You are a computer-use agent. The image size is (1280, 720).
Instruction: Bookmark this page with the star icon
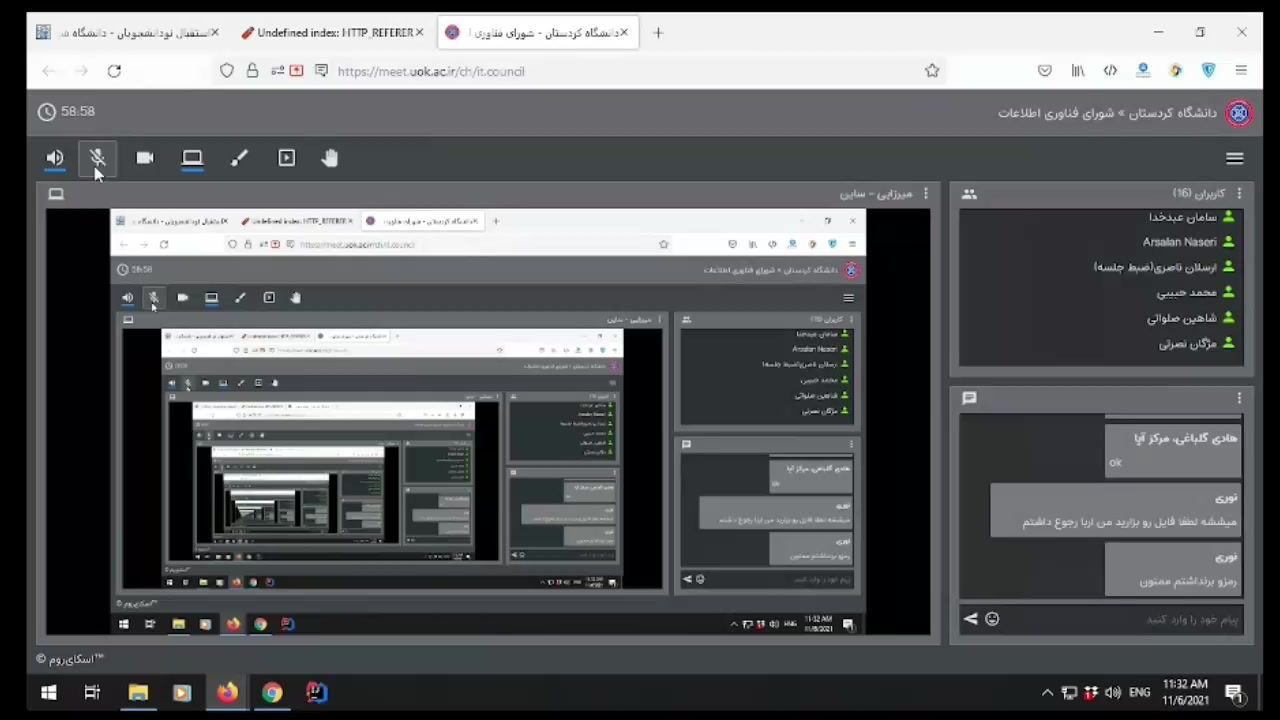pos(932,71)
